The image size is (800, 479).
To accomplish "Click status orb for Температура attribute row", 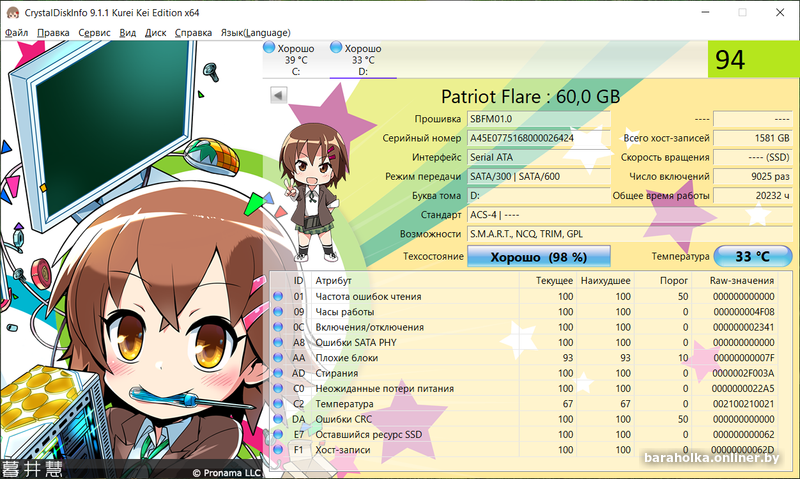I will (x=278, y=404).
